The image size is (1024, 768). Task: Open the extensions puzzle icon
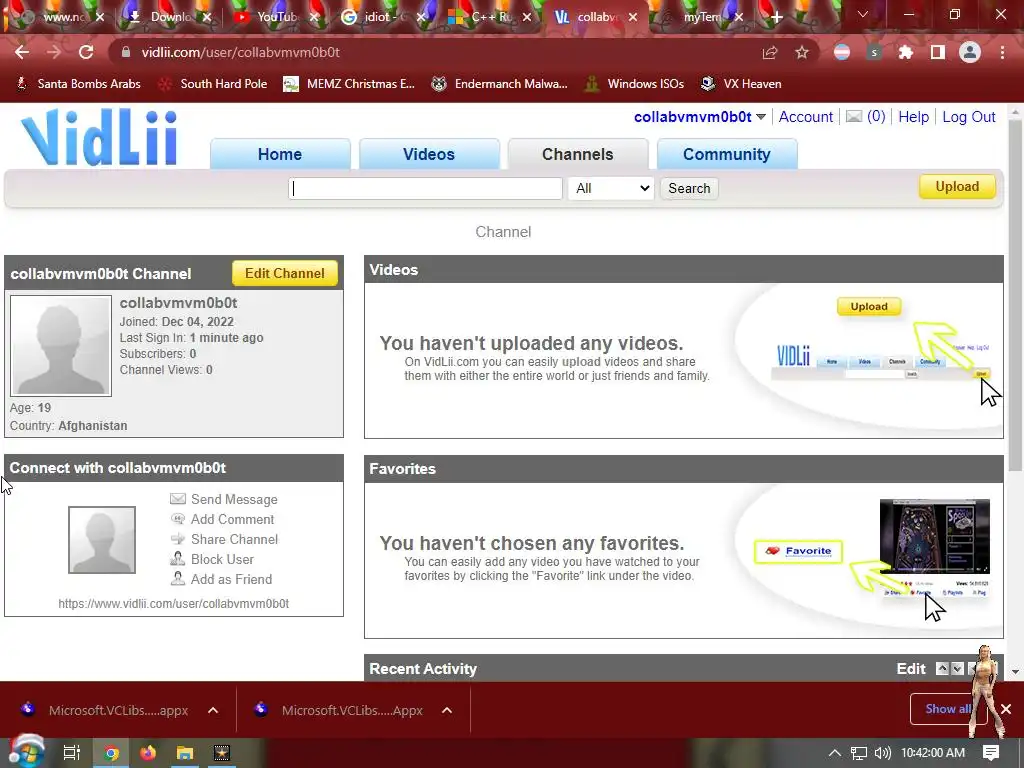(906, 53)
